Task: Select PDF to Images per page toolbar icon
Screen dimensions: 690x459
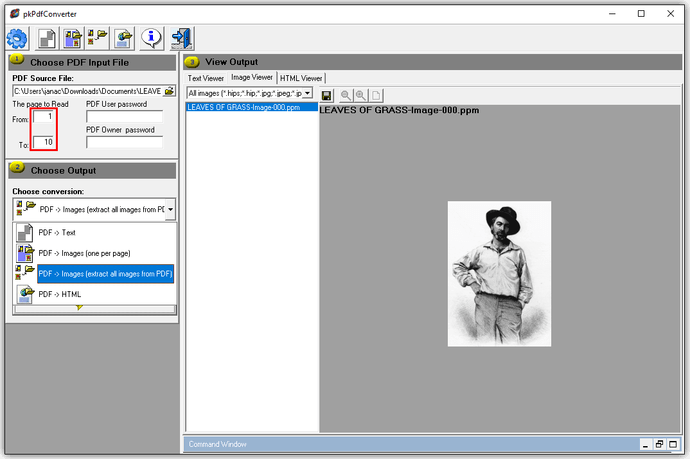Action: point(72,39)
